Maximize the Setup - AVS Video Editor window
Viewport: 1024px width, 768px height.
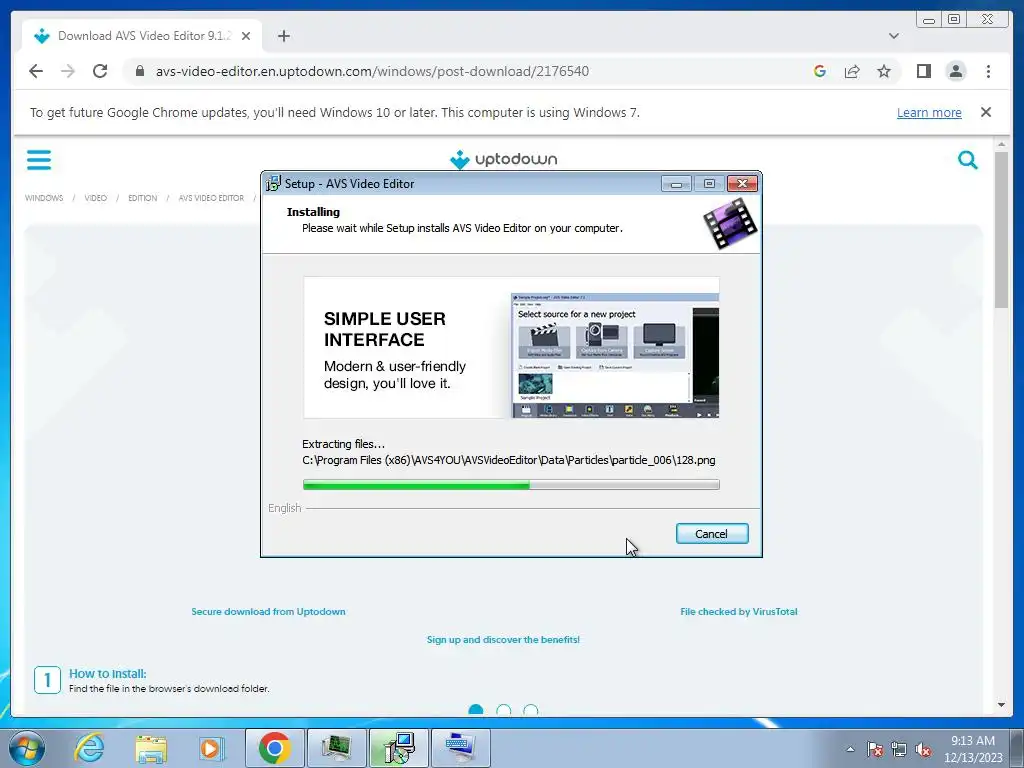(709, 184)
